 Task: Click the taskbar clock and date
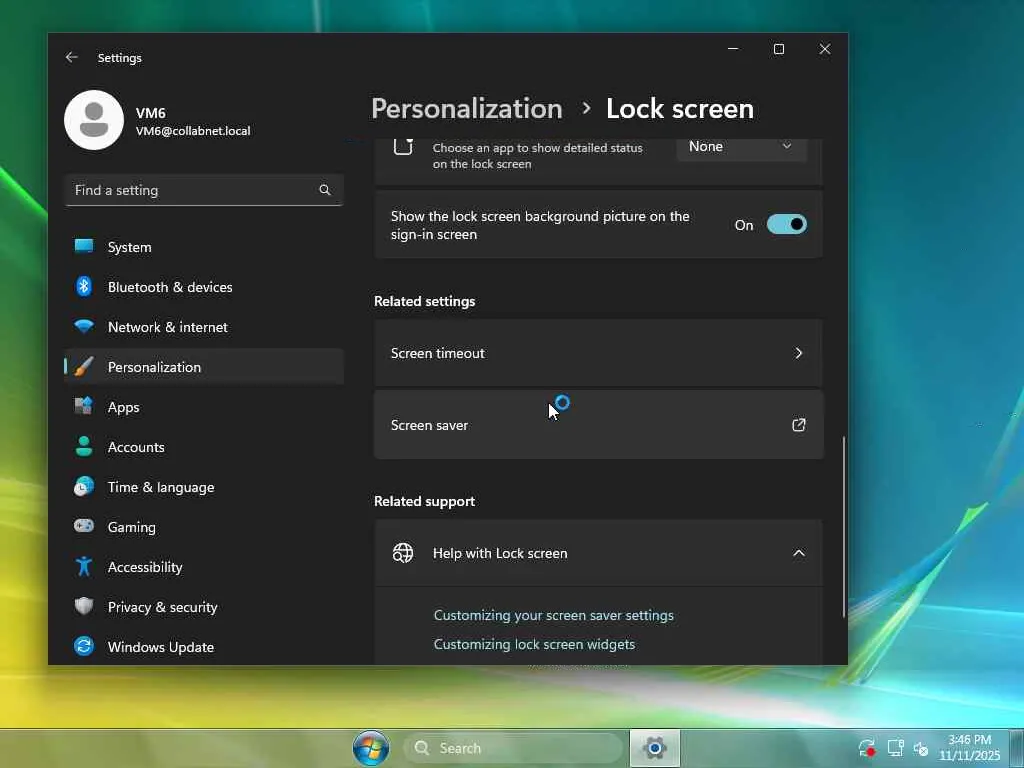(x=969, y=748)
